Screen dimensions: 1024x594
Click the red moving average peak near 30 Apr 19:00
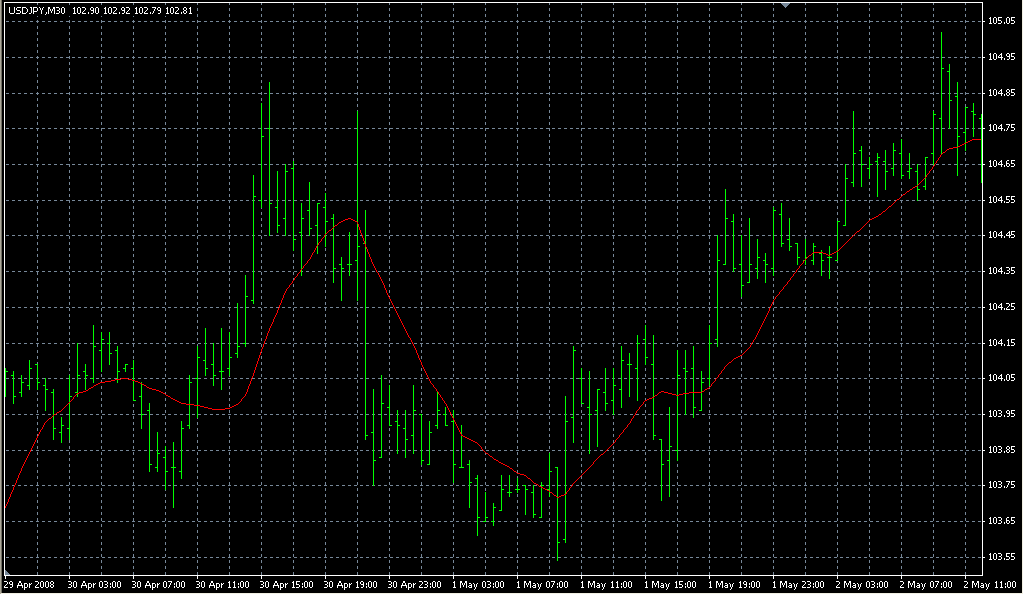coord(349,218)
